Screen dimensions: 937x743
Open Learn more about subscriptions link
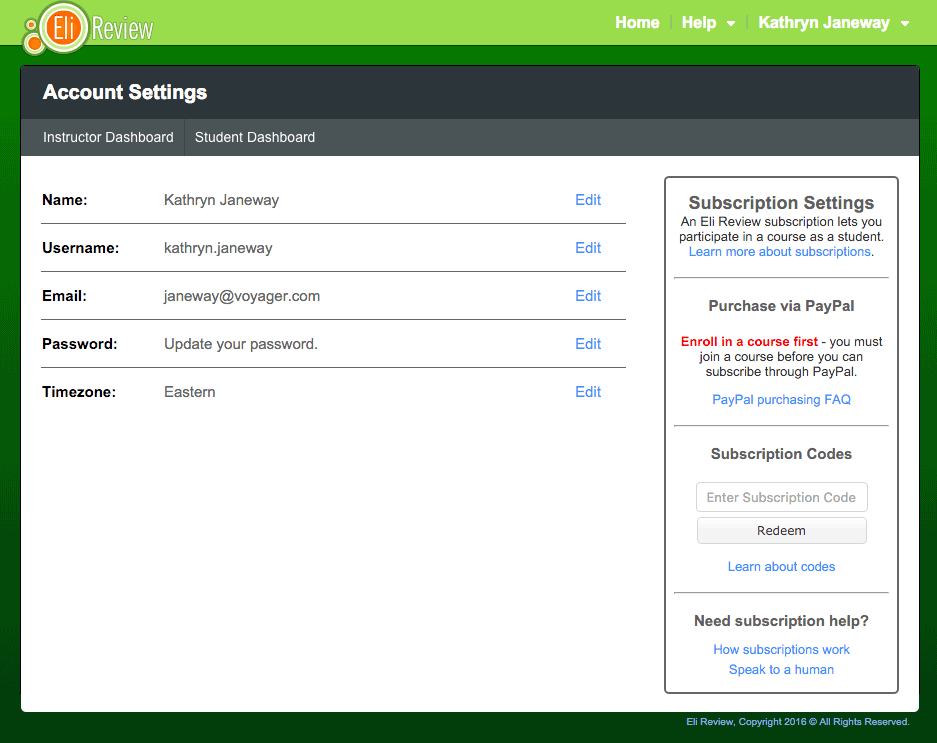point(780,252)
